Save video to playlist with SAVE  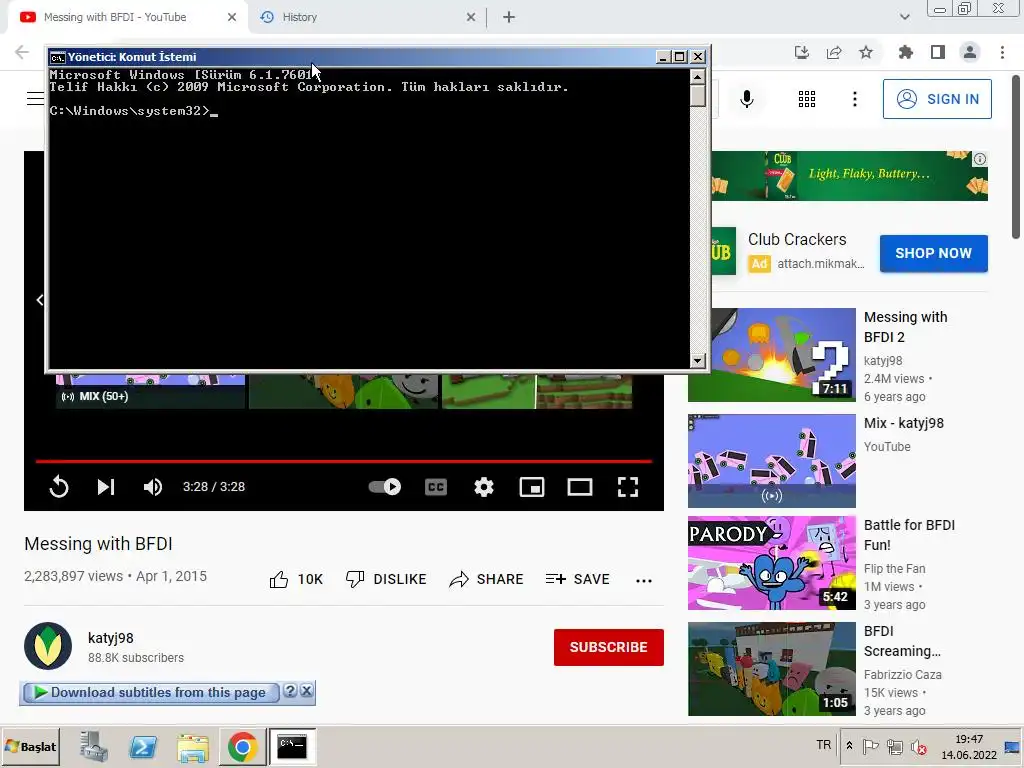click(577, 579)
